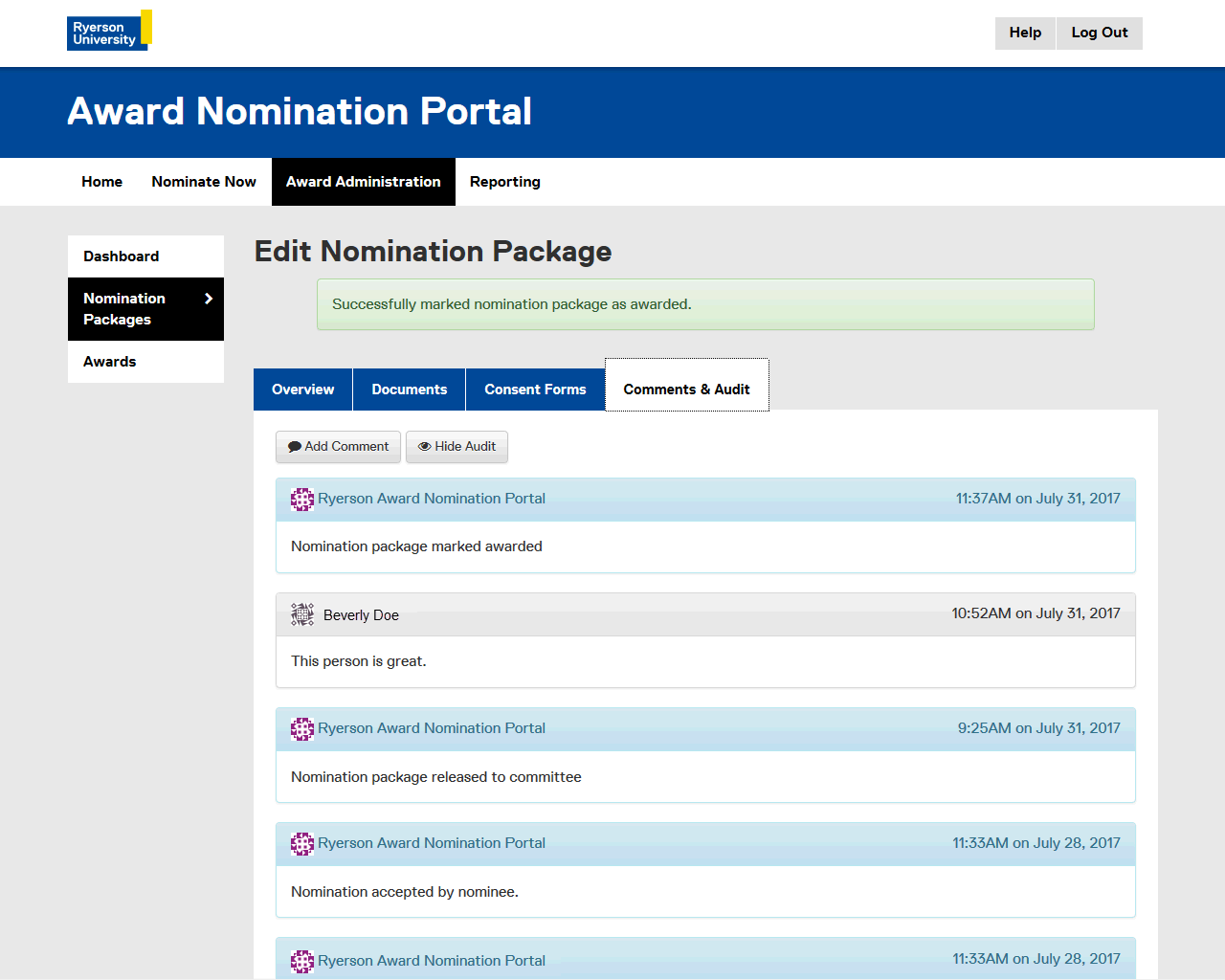Click Ryerson Award Nomination Portal name at 11:37AM
Image resolution: width=1225 pixels, height=980 pixels.
tap(432, 499)
